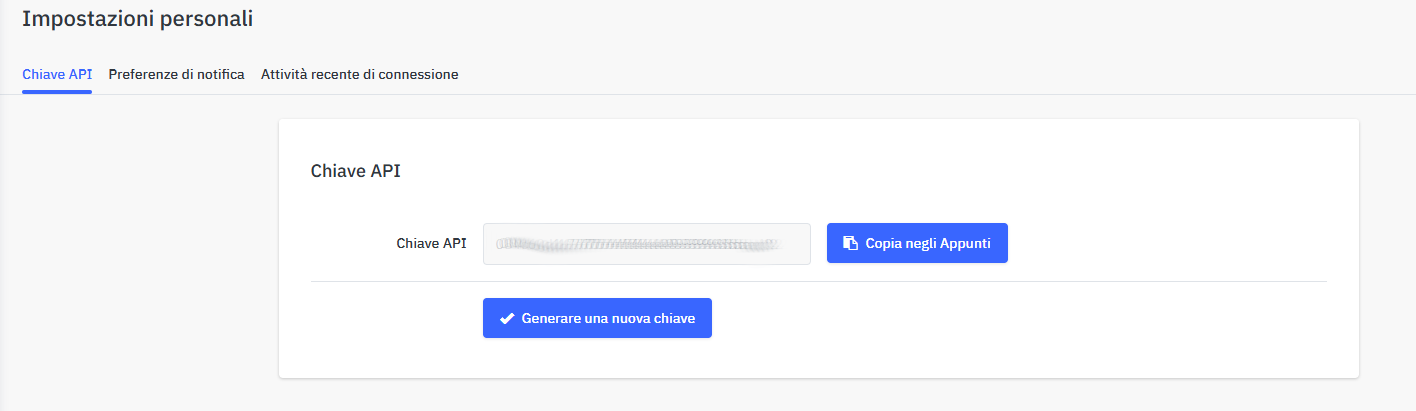Click the checkmark icon in Generare button

pyautogui.click(x=507, y=319)
